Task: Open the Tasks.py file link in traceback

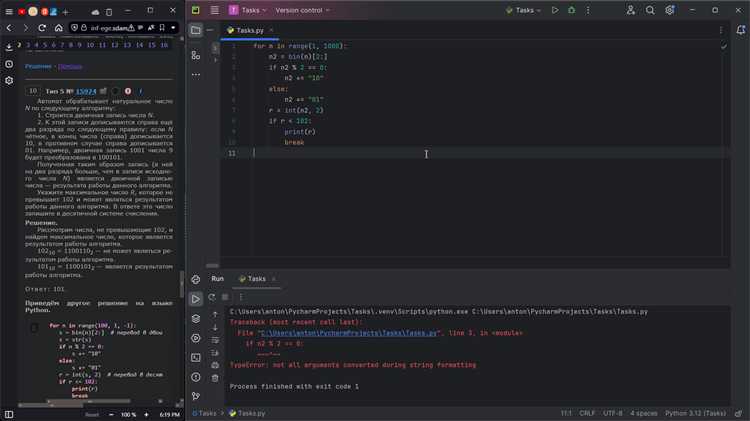Action: click(x=348, y=332)
